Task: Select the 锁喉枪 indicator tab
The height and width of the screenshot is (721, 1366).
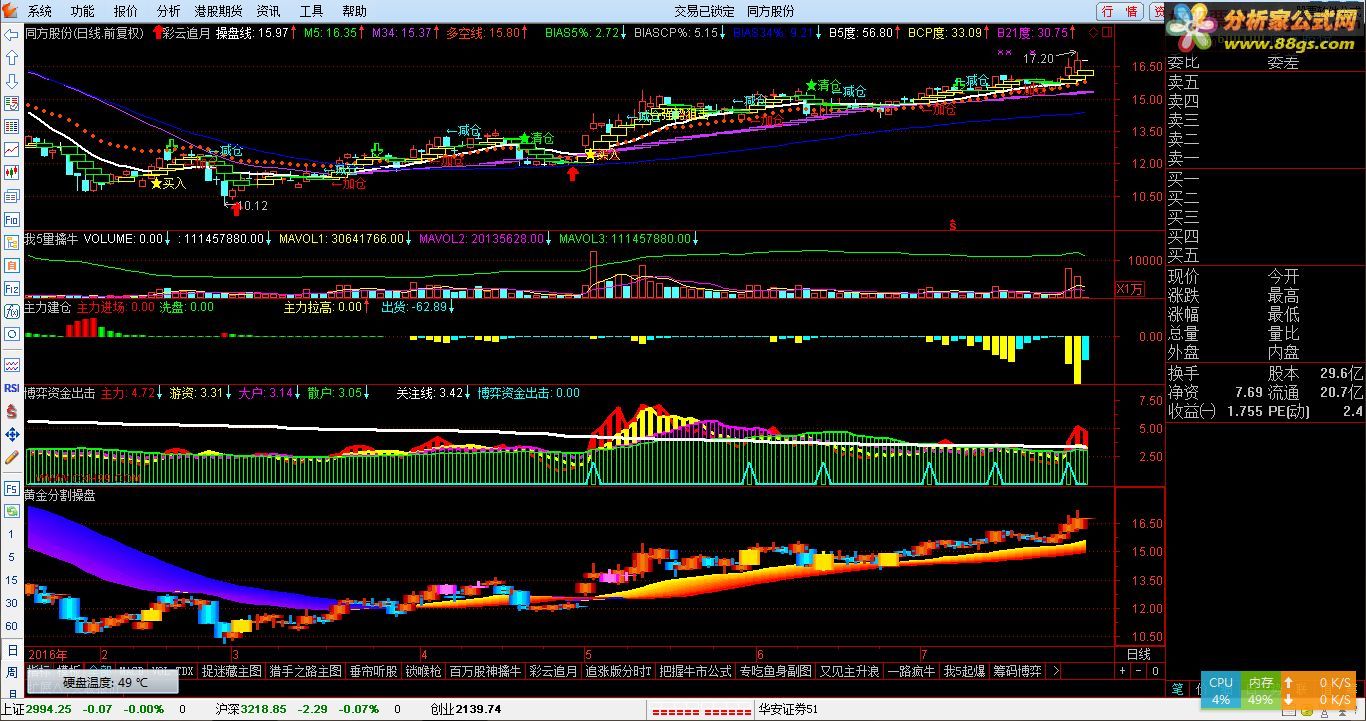Action: click(424, 671)
